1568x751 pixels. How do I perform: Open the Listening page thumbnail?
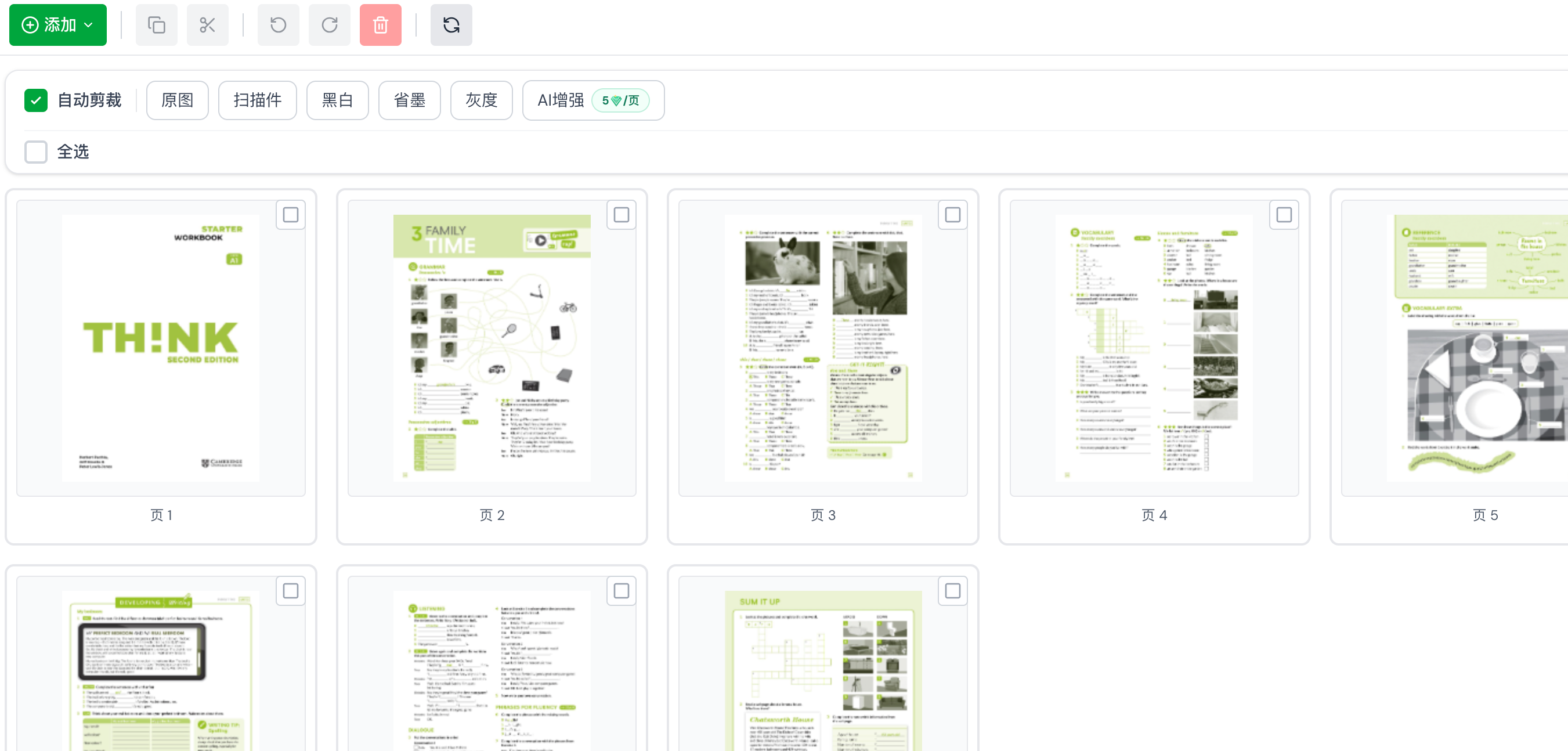[x=492, y=671]
